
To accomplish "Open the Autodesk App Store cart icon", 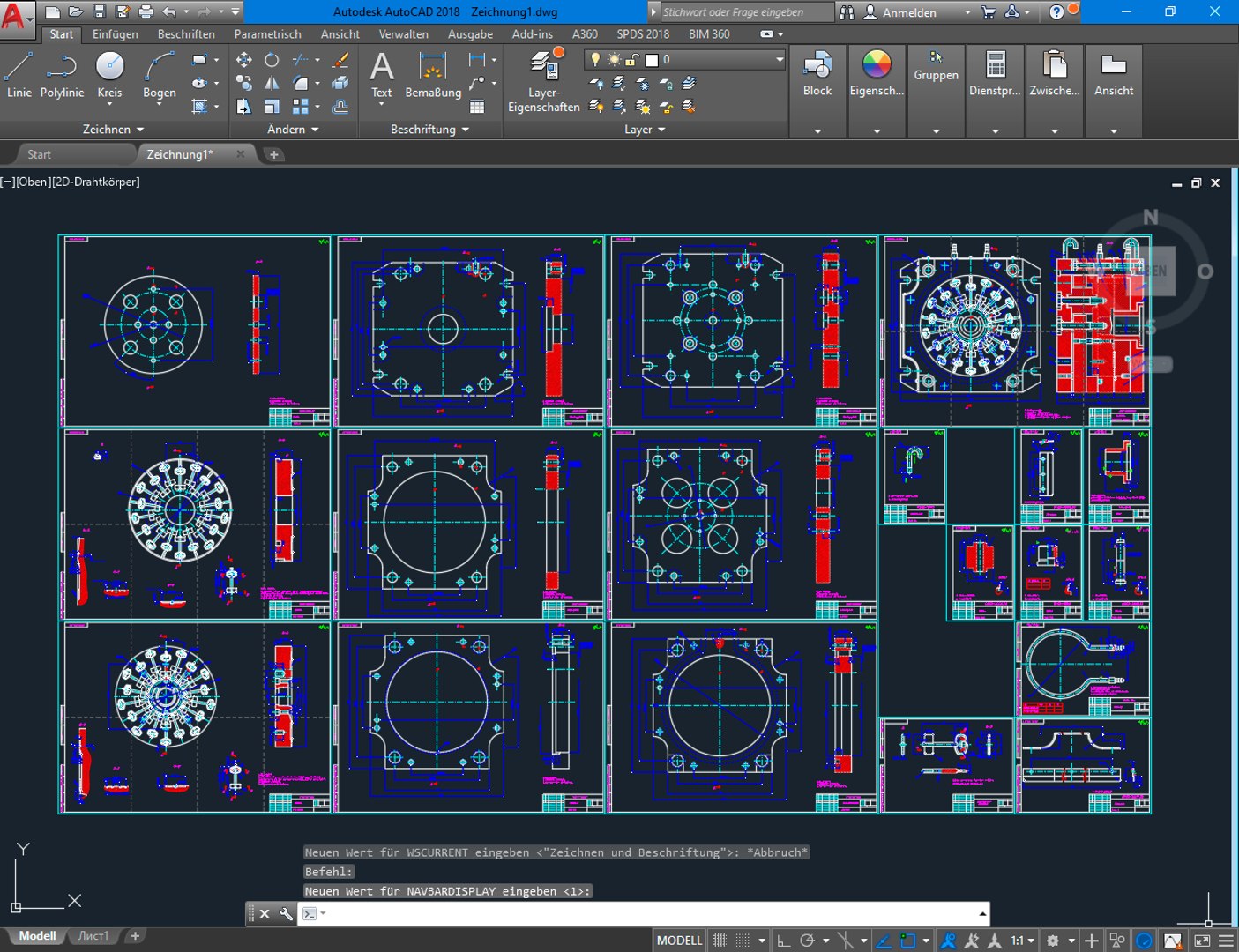I will click(989, 11).
